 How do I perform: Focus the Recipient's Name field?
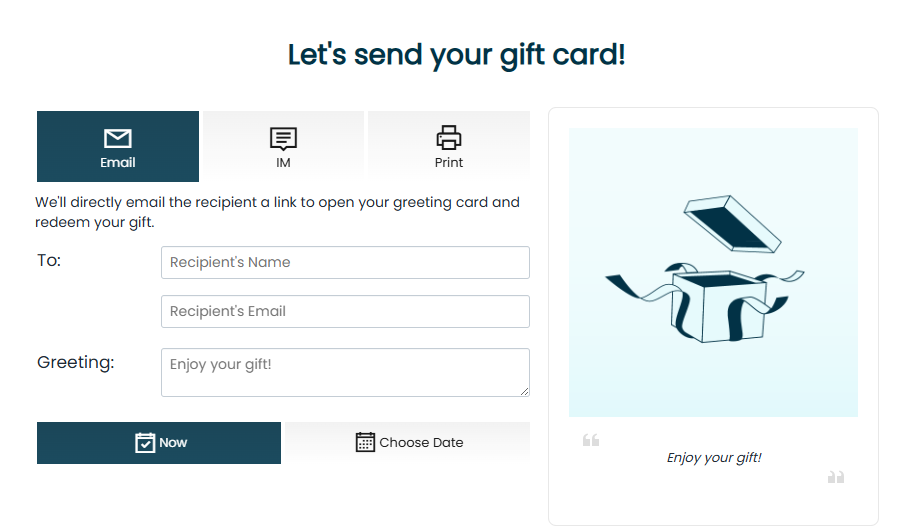click(x=345, y=263)
